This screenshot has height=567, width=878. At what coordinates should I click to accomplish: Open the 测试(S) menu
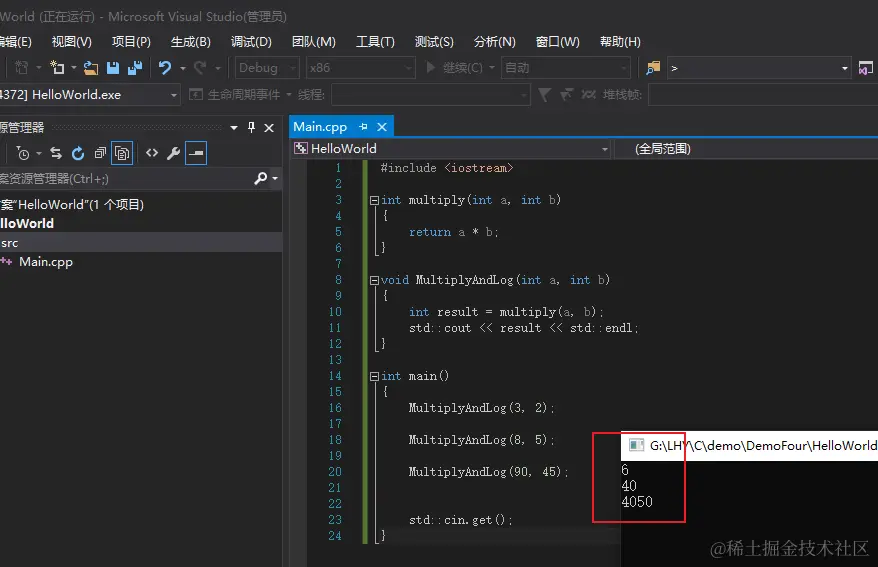coord(434,42)
